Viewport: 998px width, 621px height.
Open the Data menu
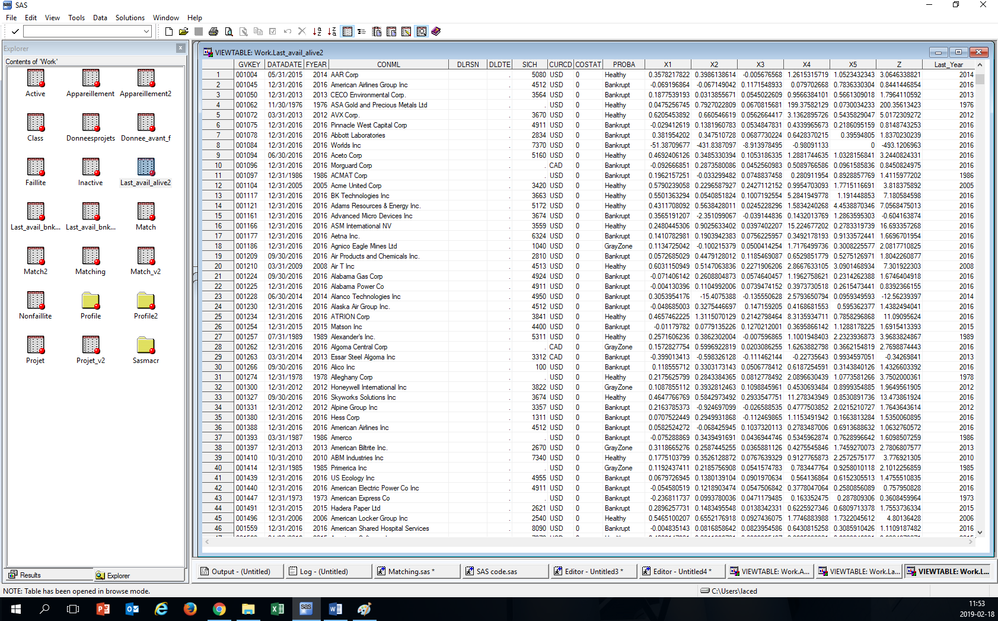click(x=100, y=18)
